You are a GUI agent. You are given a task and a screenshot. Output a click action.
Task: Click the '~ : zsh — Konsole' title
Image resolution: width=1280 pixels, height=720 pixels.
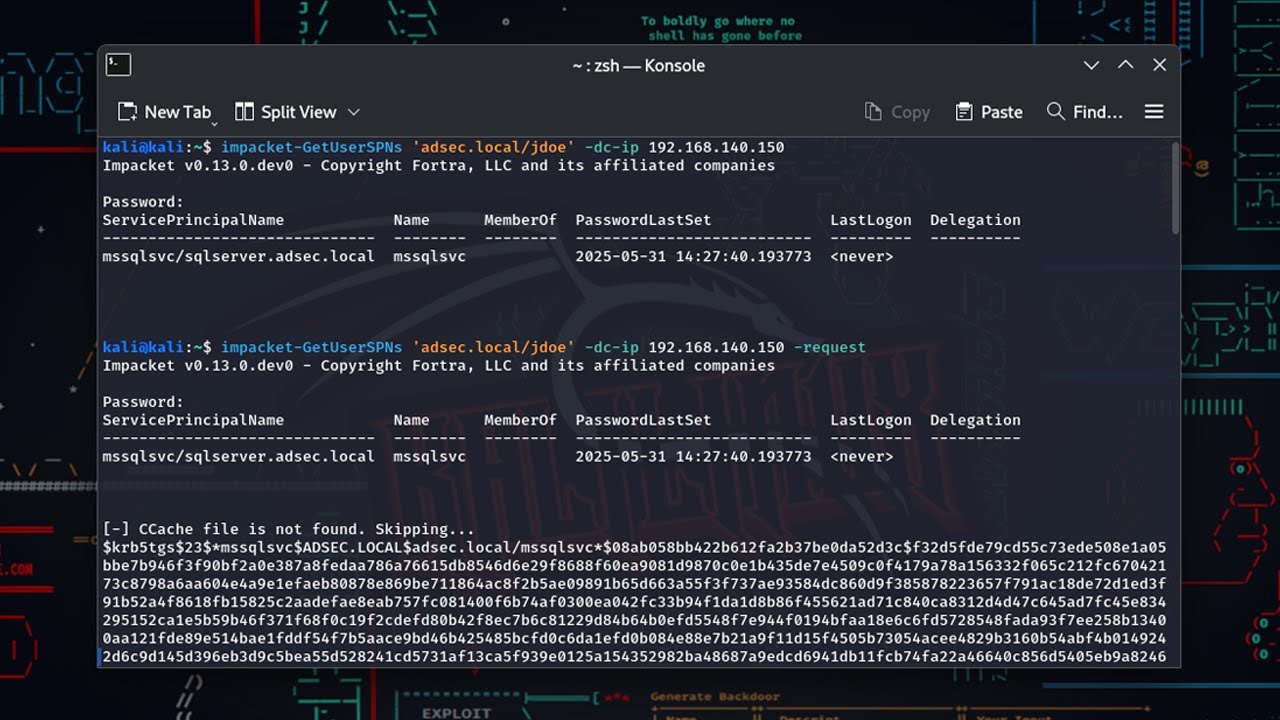coord(638,66)
